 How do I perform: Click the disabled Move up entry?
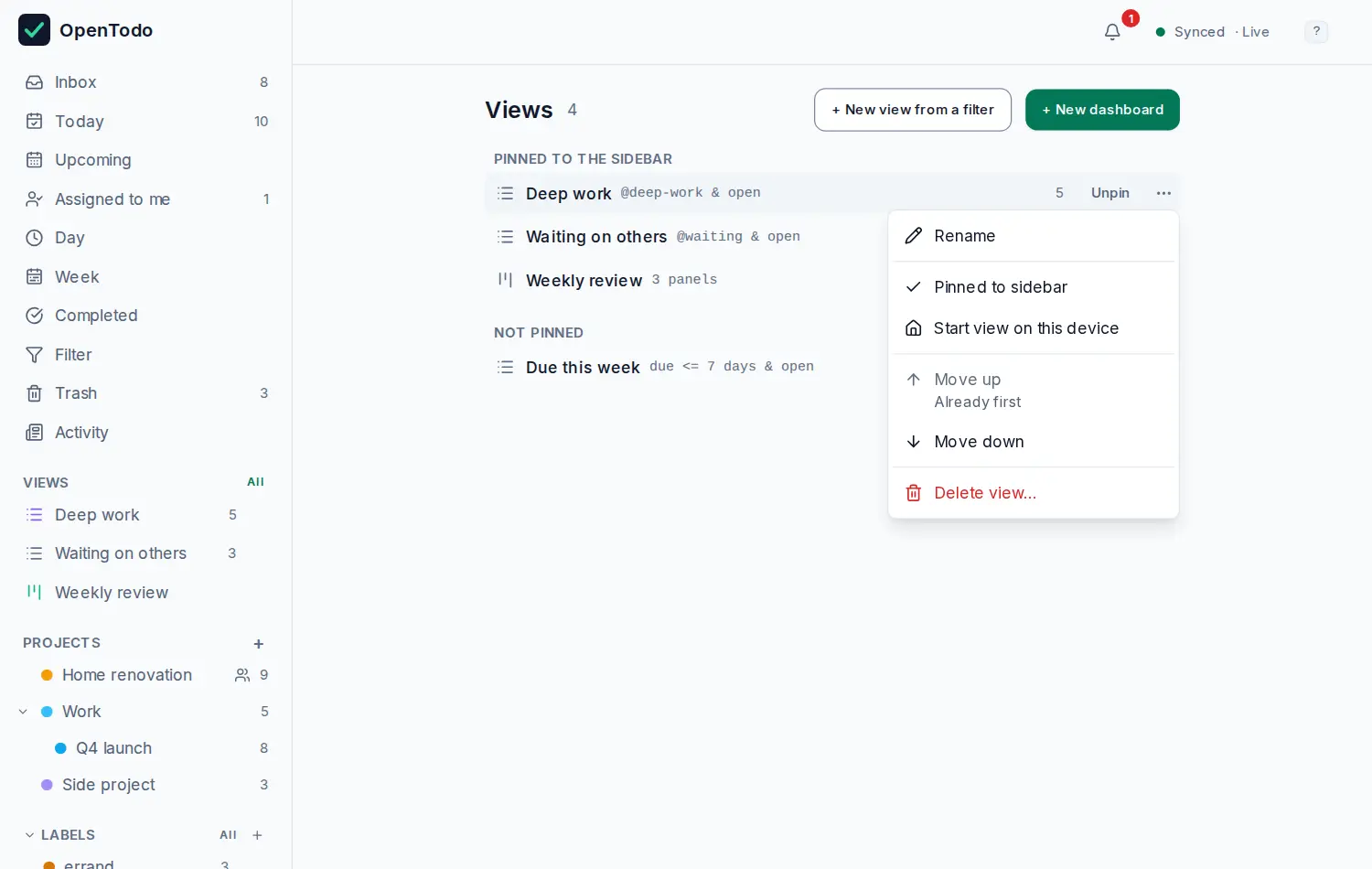click(1034, 391)
